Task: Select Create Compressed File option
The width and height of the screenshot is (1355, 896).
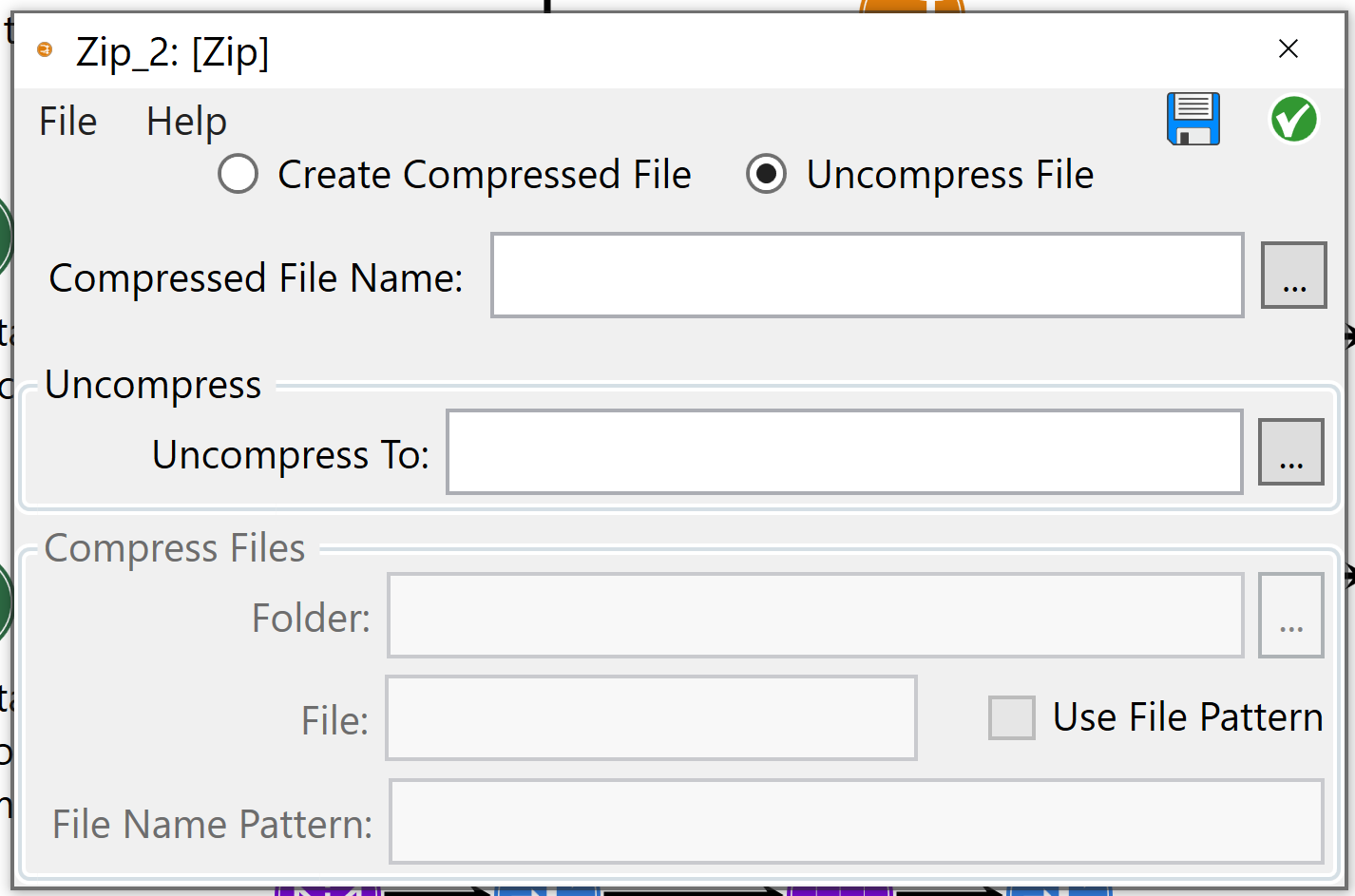Action: pyautogui.click(x=239, y=174)
